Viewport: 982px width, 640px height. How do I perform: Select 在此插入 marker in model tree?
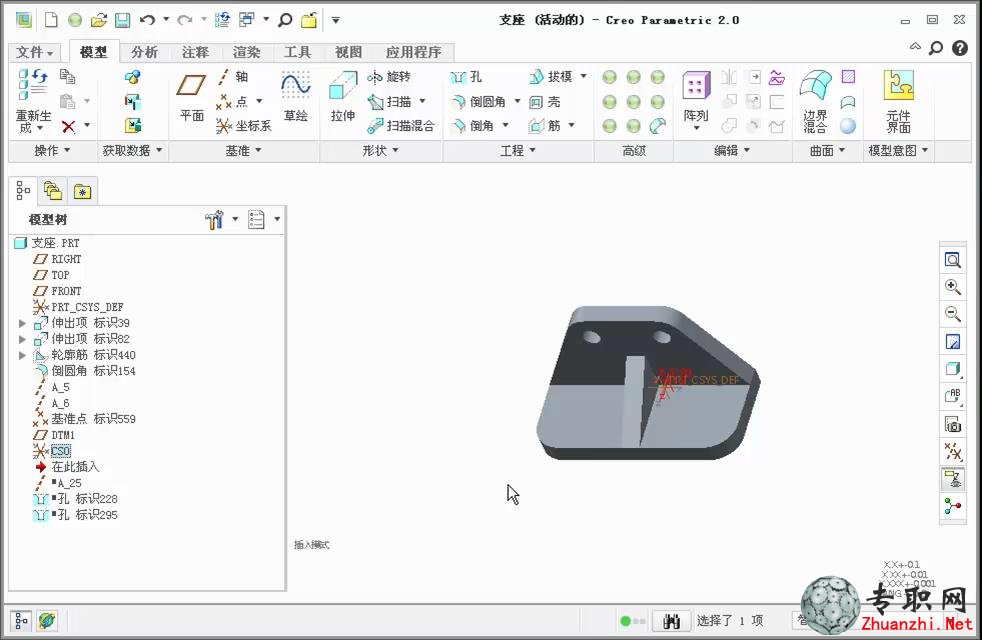(x=75, y=467)
